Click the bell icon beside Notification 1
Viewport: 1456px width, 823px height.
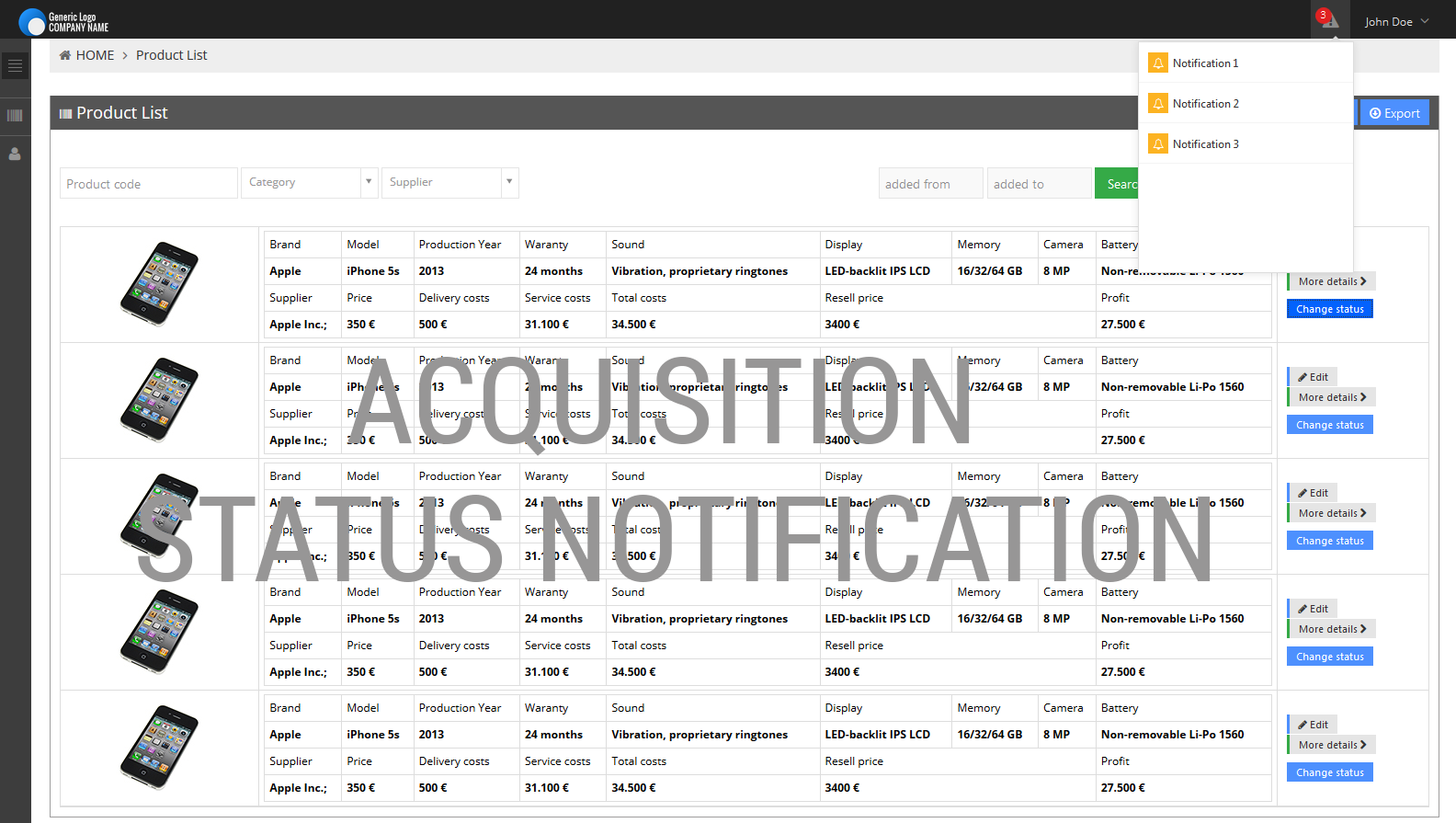[1158, 63]
